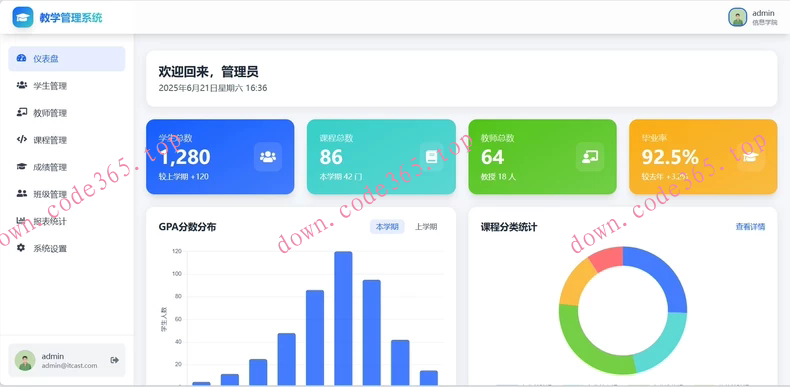Click the teacher icon on the 教师总数 card
Screen dimensions: 790x387
(589, 157)
